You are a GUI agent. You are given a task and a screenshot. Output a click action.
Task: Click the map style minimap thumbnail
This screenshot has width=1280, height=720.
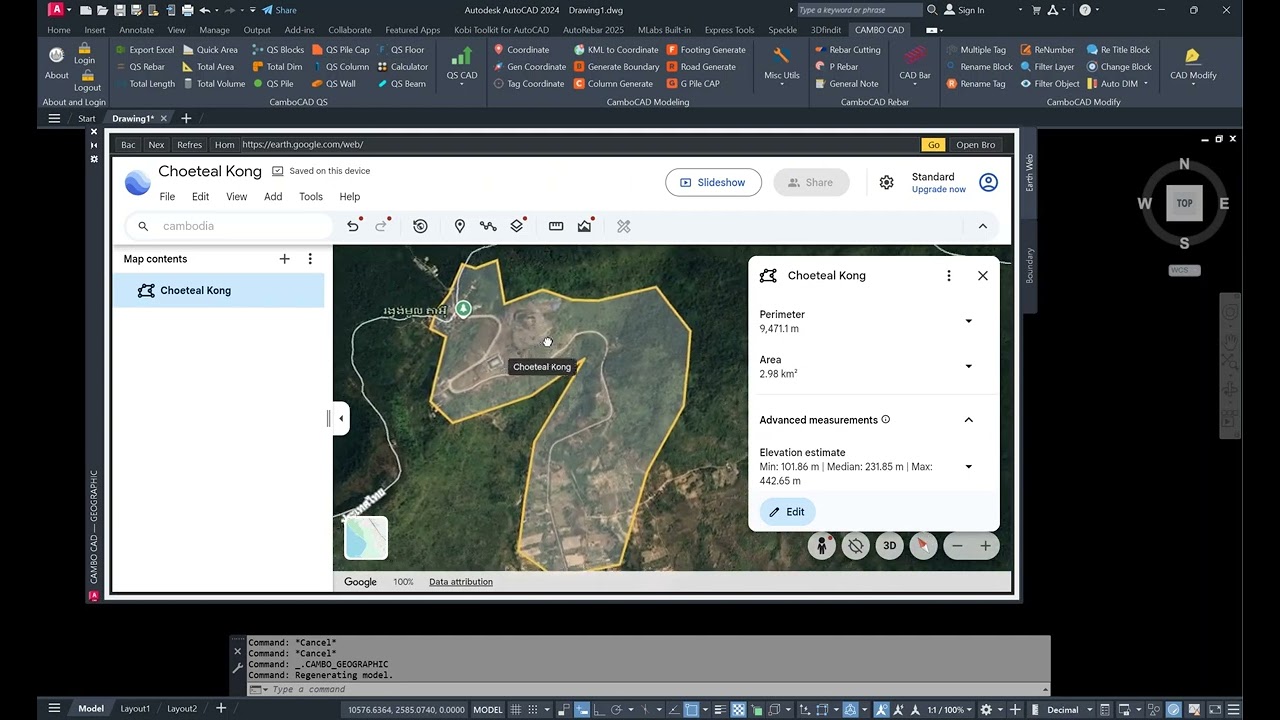pyautogui.click(x=366, y=538)
